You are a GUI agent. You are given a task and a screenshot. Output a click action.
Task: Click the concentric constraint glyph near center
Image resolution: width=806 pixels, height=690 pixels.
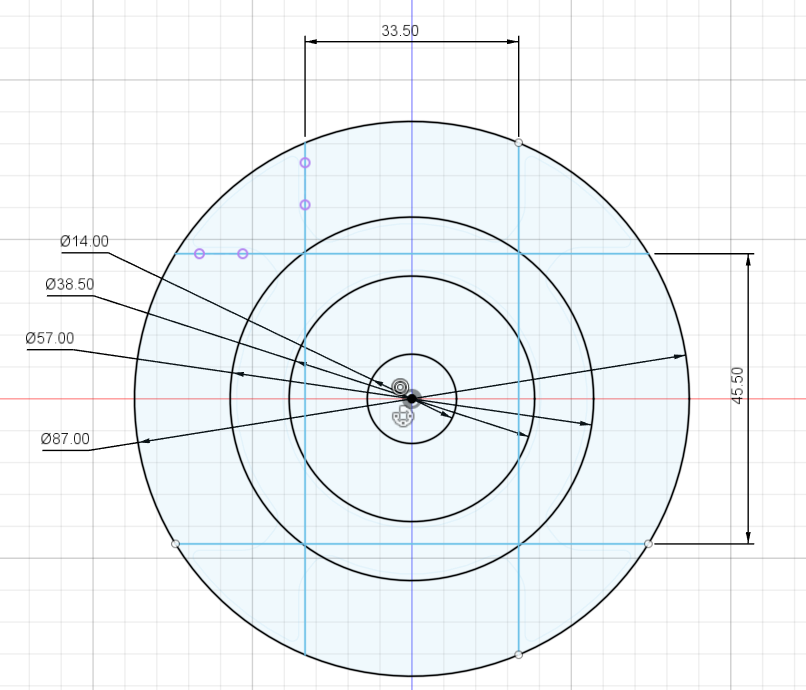coord(400,385)
